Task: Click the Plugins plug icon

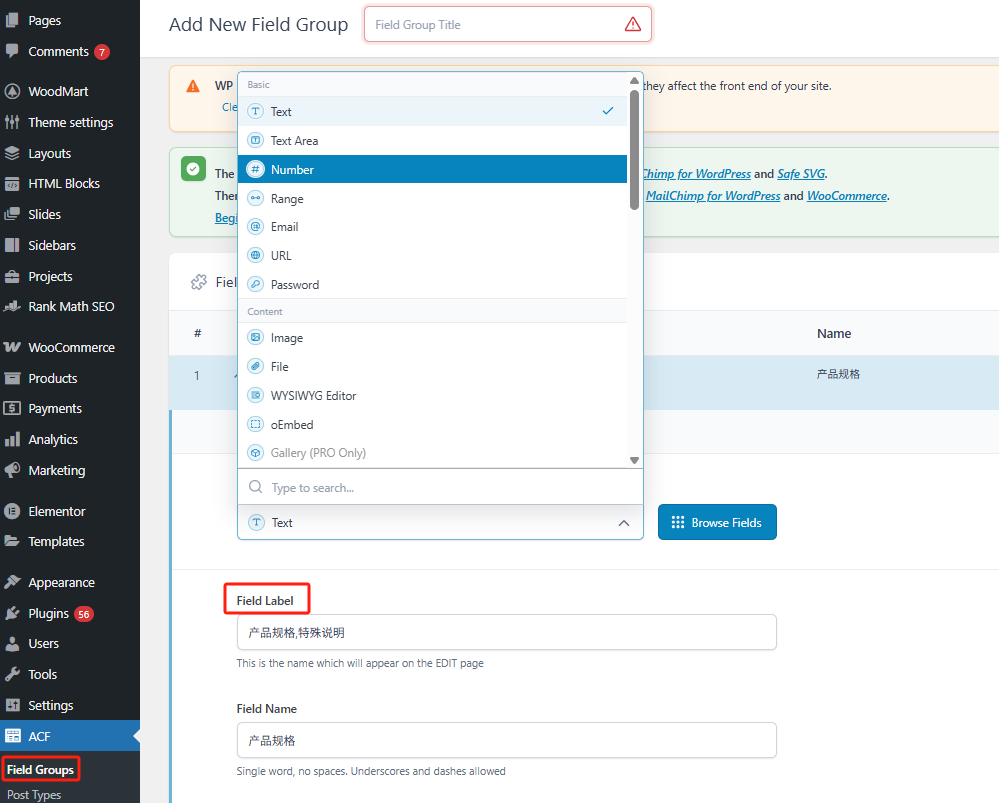Action: 12,613
